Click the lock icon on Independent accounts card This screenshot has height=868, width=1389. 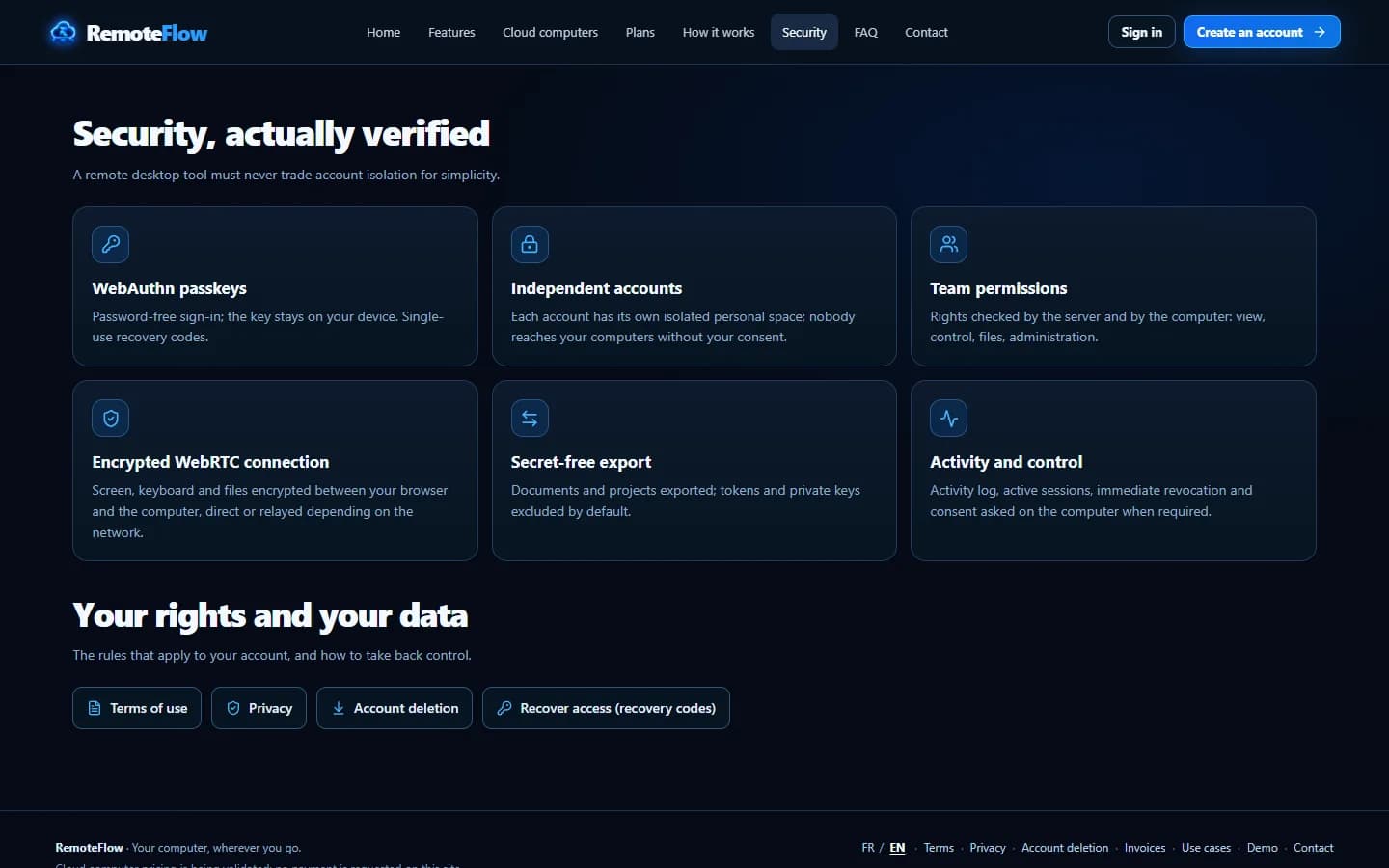point(530,244)
